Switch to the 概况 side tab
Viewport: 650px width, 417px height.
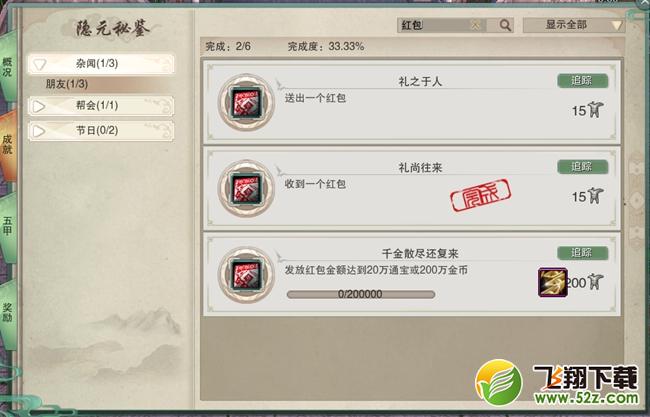pos(7,67)
